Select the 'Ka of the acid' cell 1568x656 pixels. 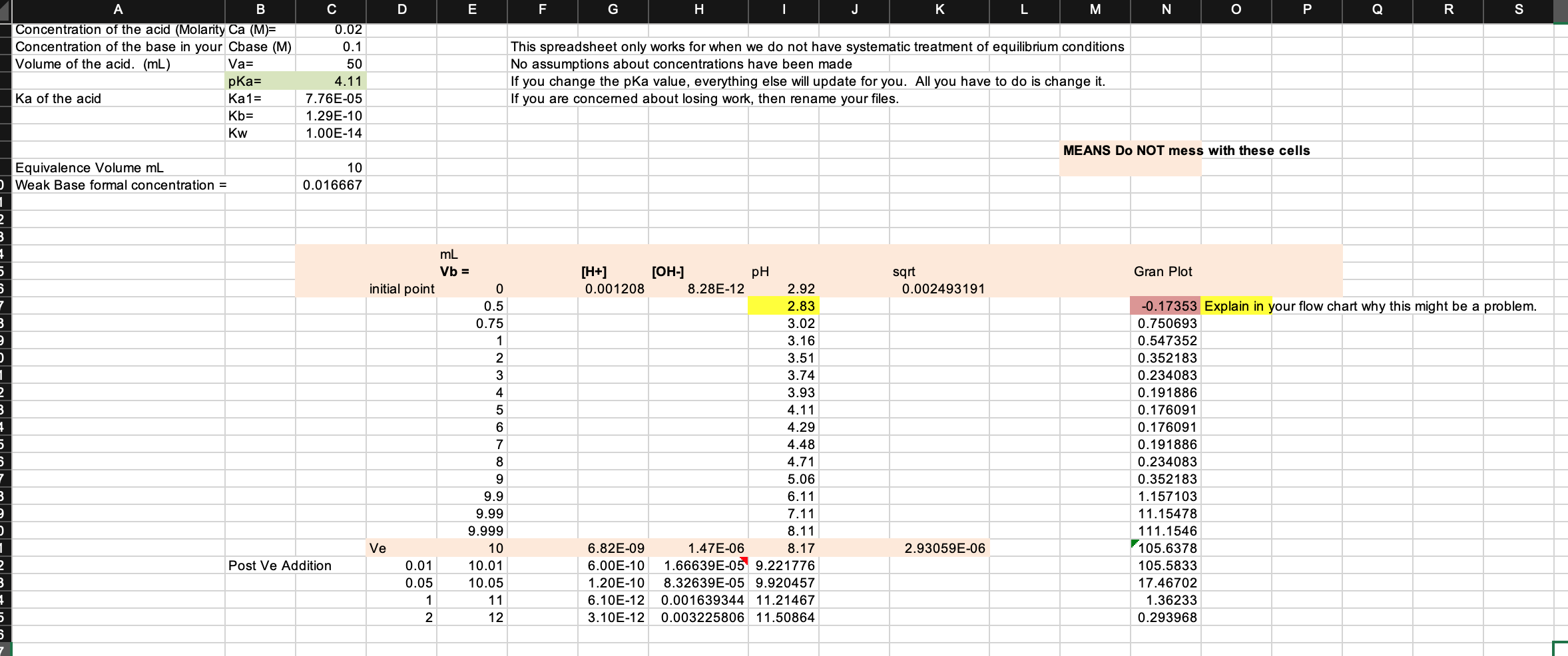(x=119, y=98)
